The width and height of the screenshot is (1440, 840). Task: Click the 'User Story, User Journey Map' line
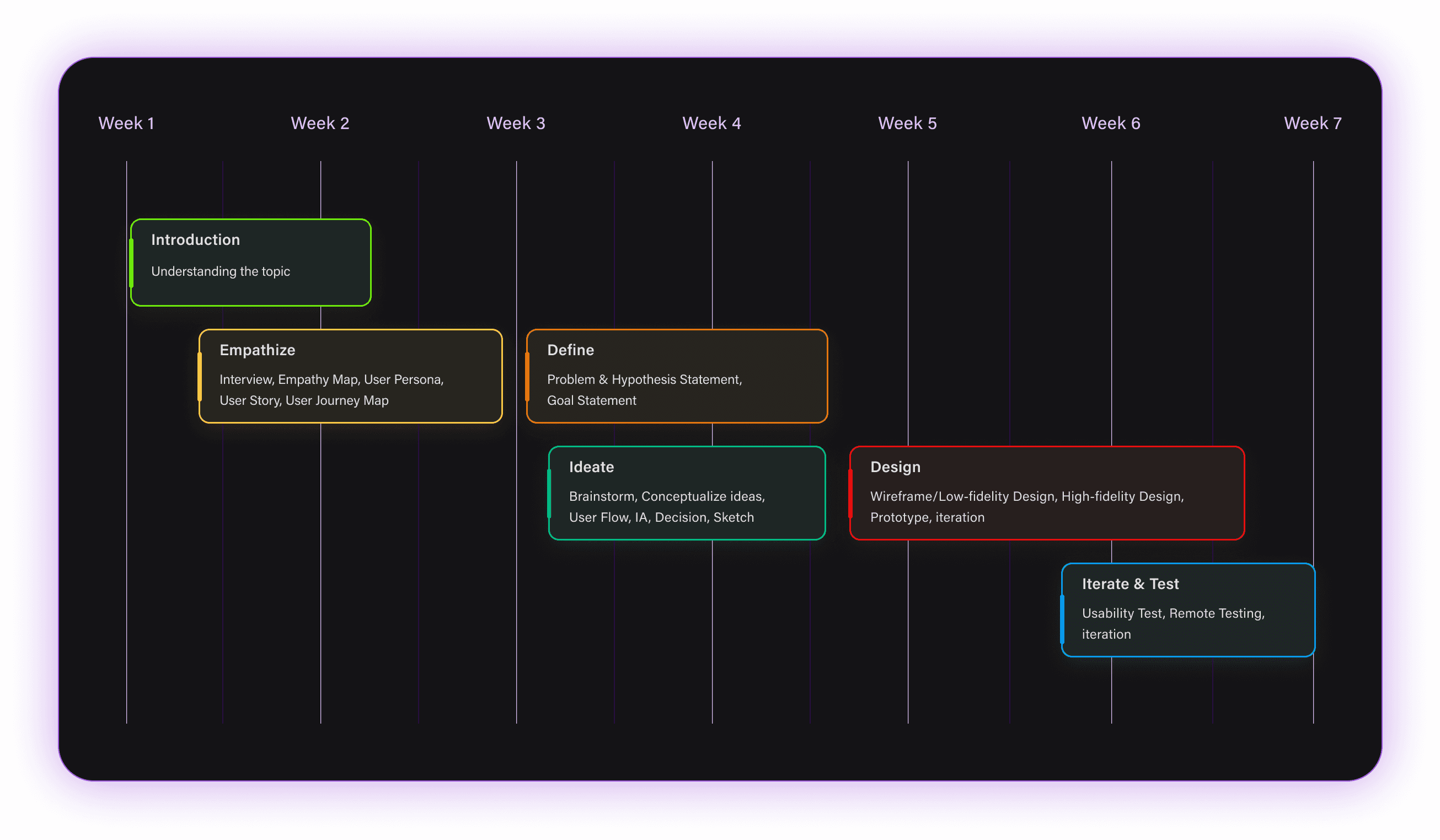pyautogui.click(x=303, y=400)
